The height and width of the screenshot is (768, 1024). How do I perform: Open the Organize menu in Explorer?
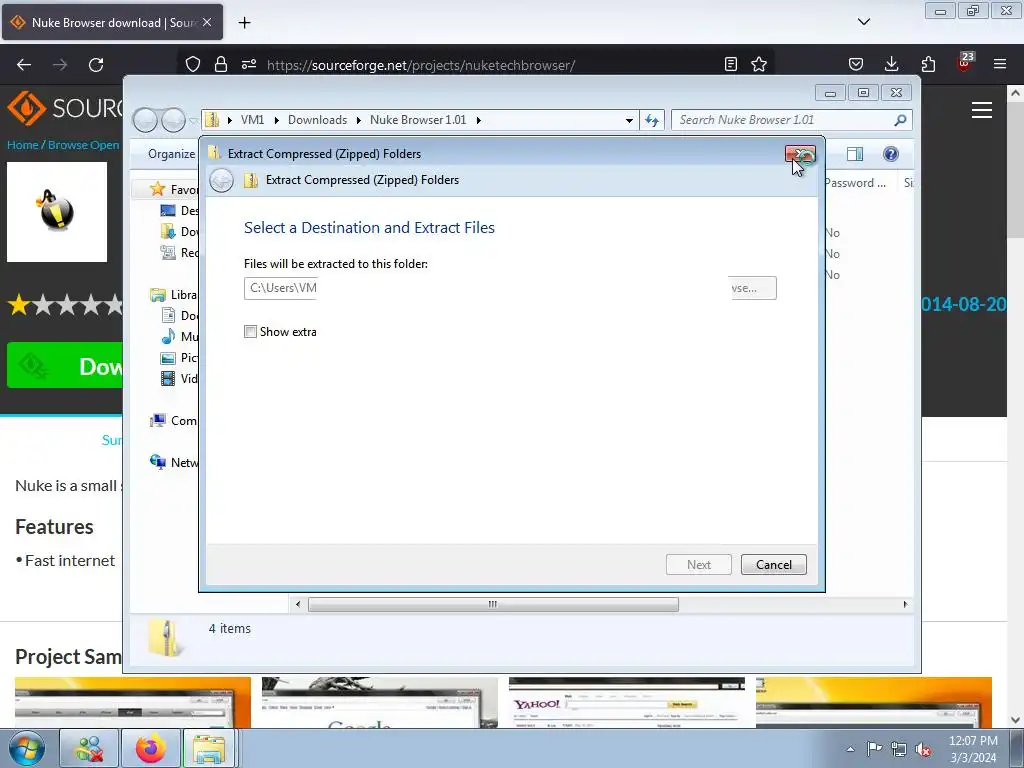coord(171,154)
